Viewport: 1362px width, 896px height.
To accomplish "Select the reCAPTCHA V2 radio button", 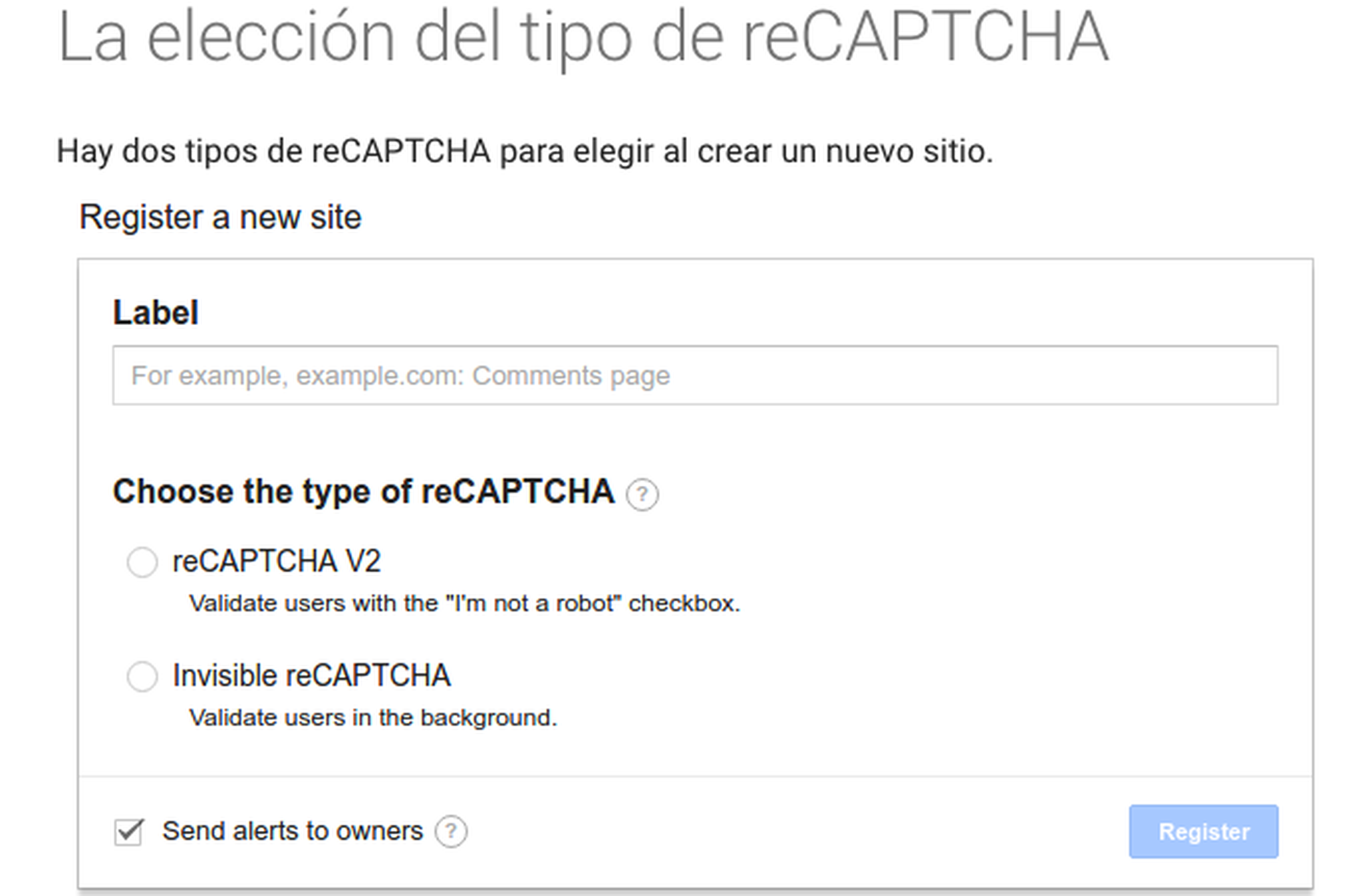I will [x=142, y=562].
